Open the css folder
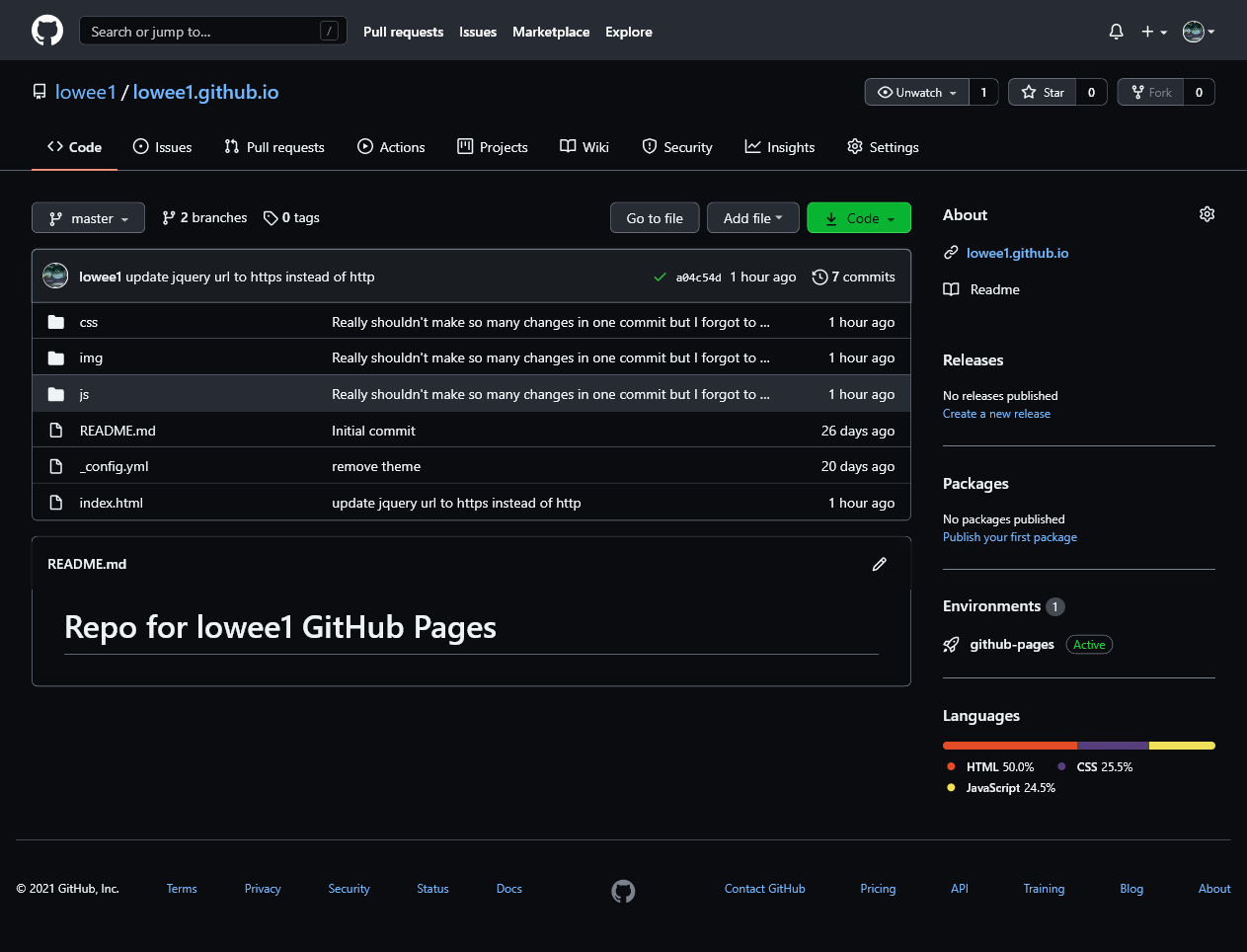1247x952 pixels. (x=89, y=322)
